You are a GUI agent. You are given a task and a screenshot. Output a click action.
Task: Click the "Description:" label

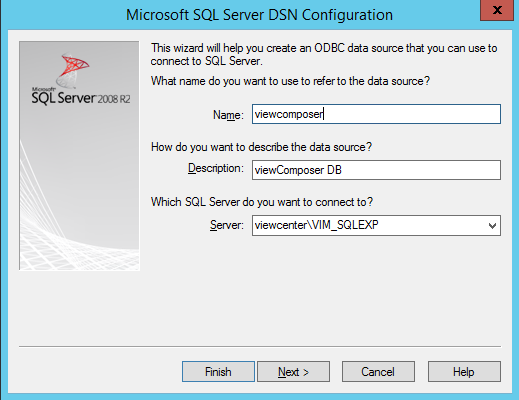216,168
